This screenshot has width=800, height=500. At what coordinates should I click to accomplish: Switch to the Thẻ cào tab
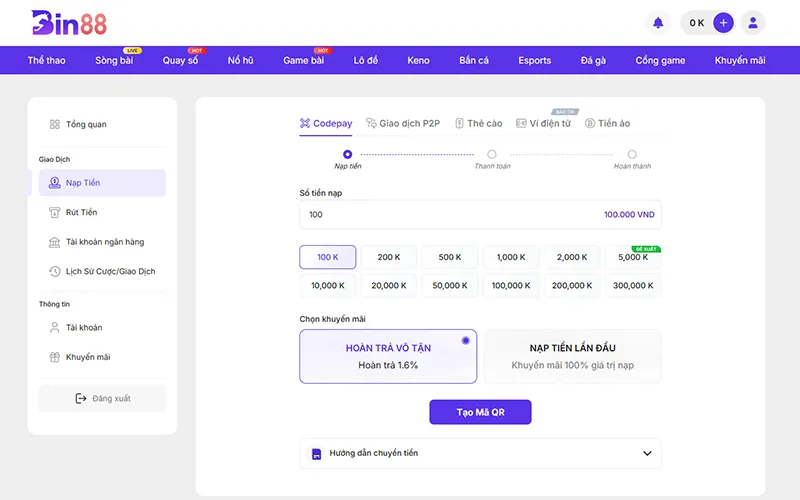click(478, 123)
